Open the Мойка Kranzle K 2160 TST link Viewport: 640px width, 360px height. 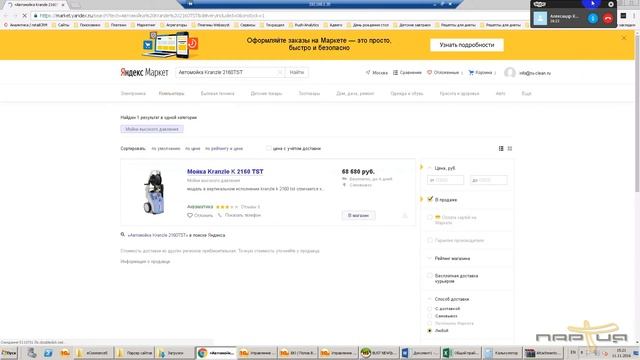coord(225,171)
